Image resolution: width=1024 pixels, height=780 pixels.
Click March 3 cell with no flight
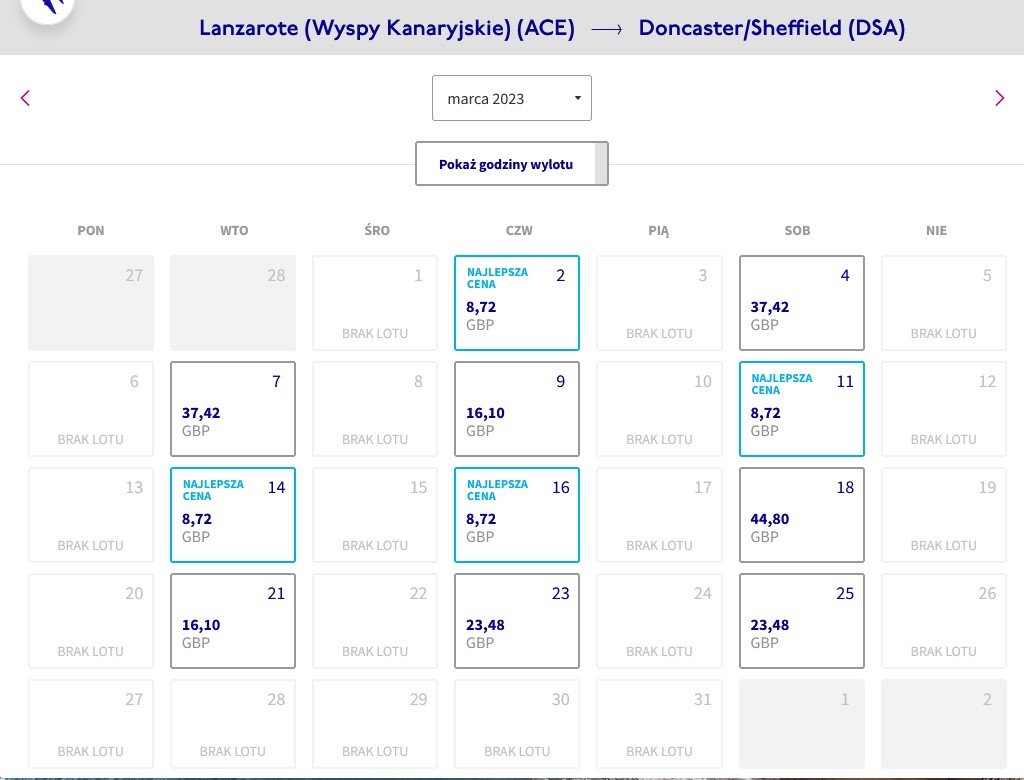point(659,303)
